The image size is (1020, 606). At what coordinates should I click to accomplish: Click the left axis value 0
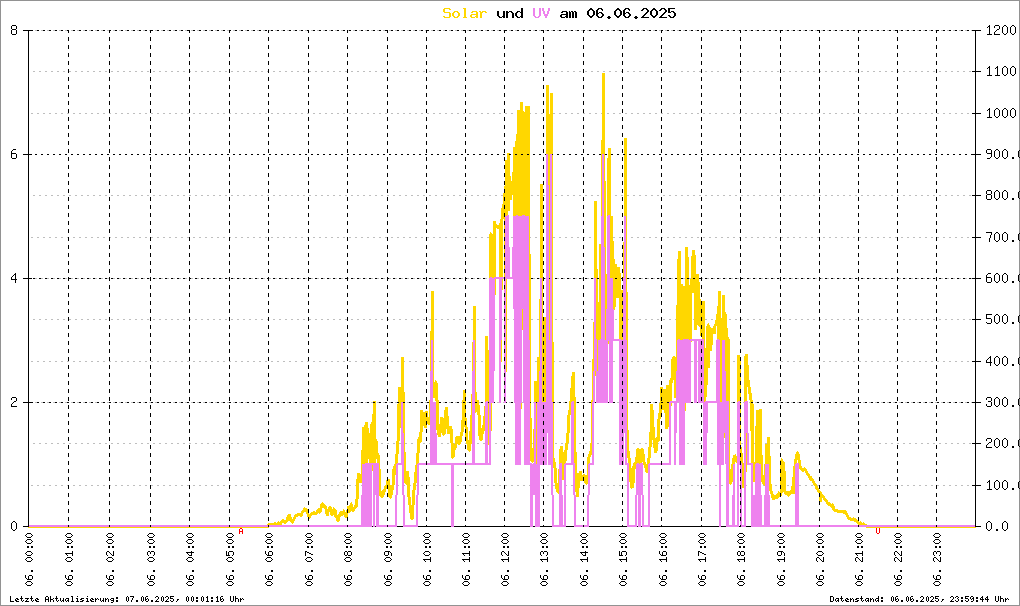(13, 526)
